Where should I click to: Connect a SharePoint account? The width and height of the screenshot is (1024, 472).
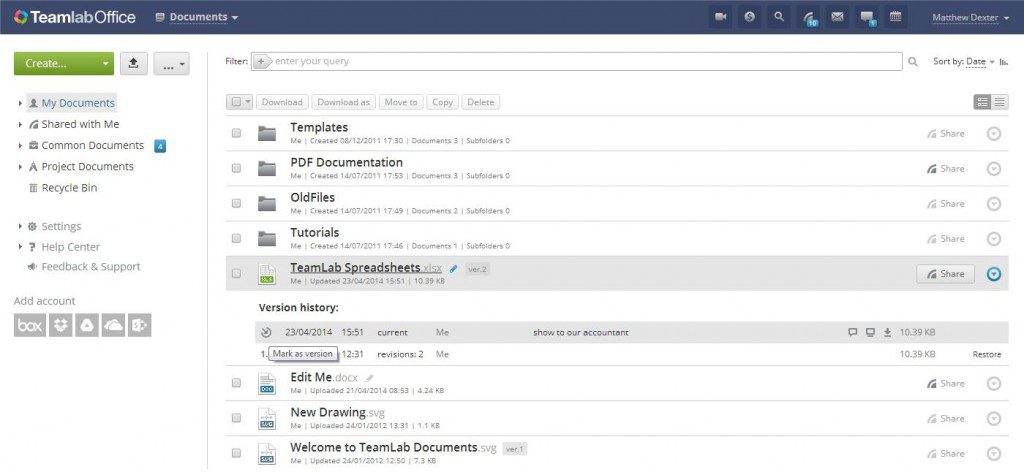(139, 325)
